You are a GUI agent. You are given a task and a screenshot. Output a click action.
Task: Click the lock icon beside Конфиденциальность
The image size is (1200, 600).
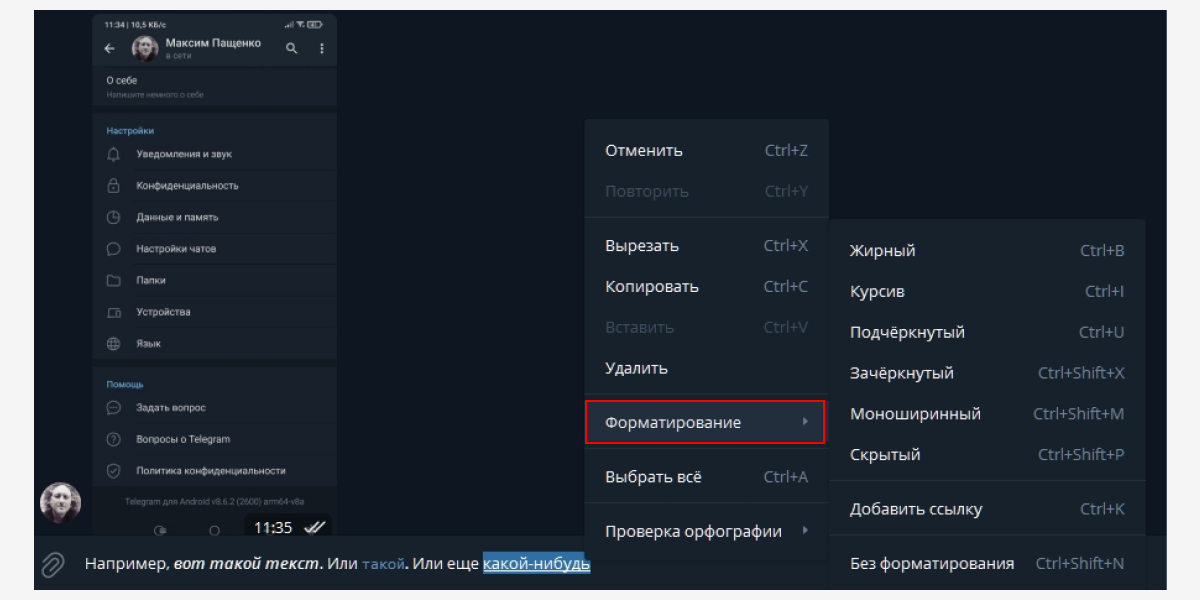114,186
